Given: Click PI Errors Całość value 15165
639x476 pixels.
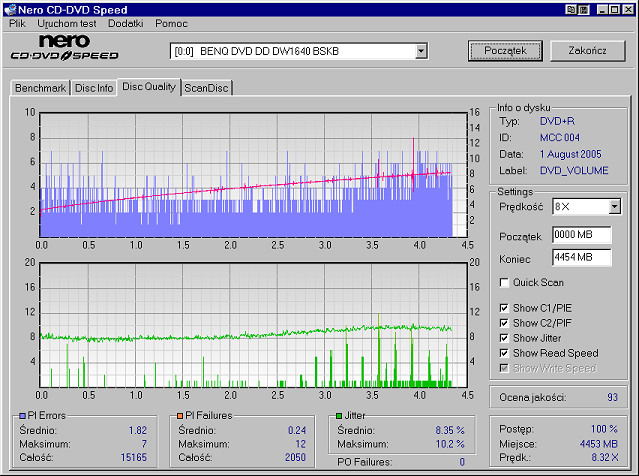Looking at the screenshot, I should click(134, 458).
